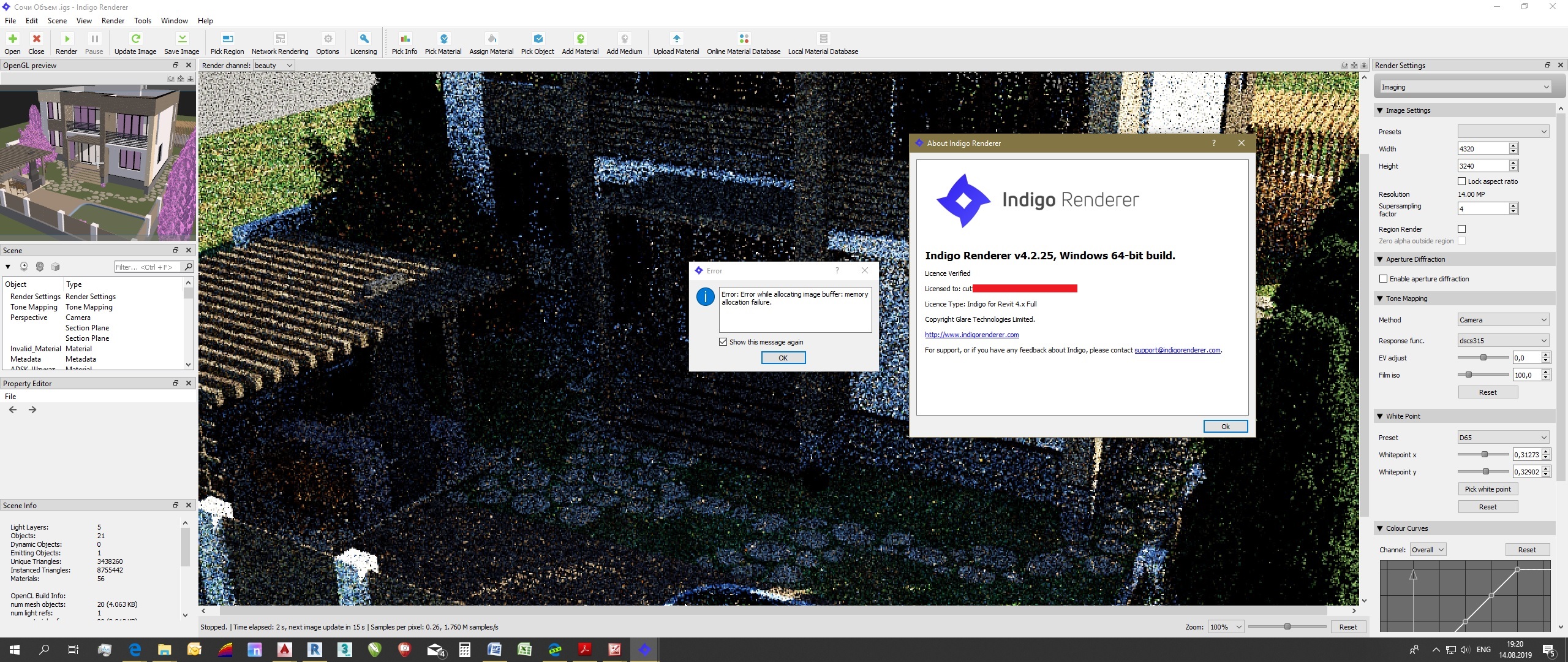Screen dimensions: 1568x662
Task: Enable Lock aspect ratio checkbox
Action: click(x=1462, y=181)
